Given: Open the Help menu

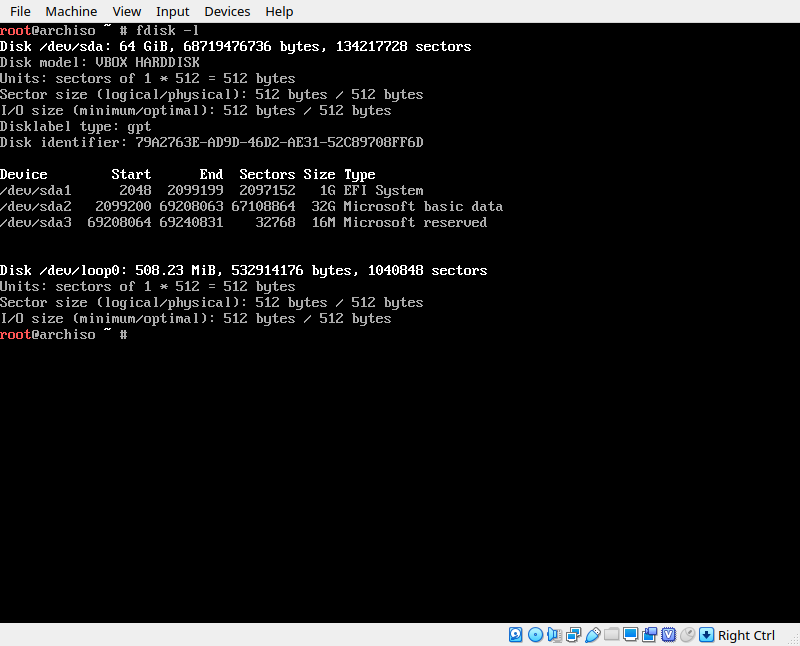Looking at the screenshot, I should pos(279,11).
